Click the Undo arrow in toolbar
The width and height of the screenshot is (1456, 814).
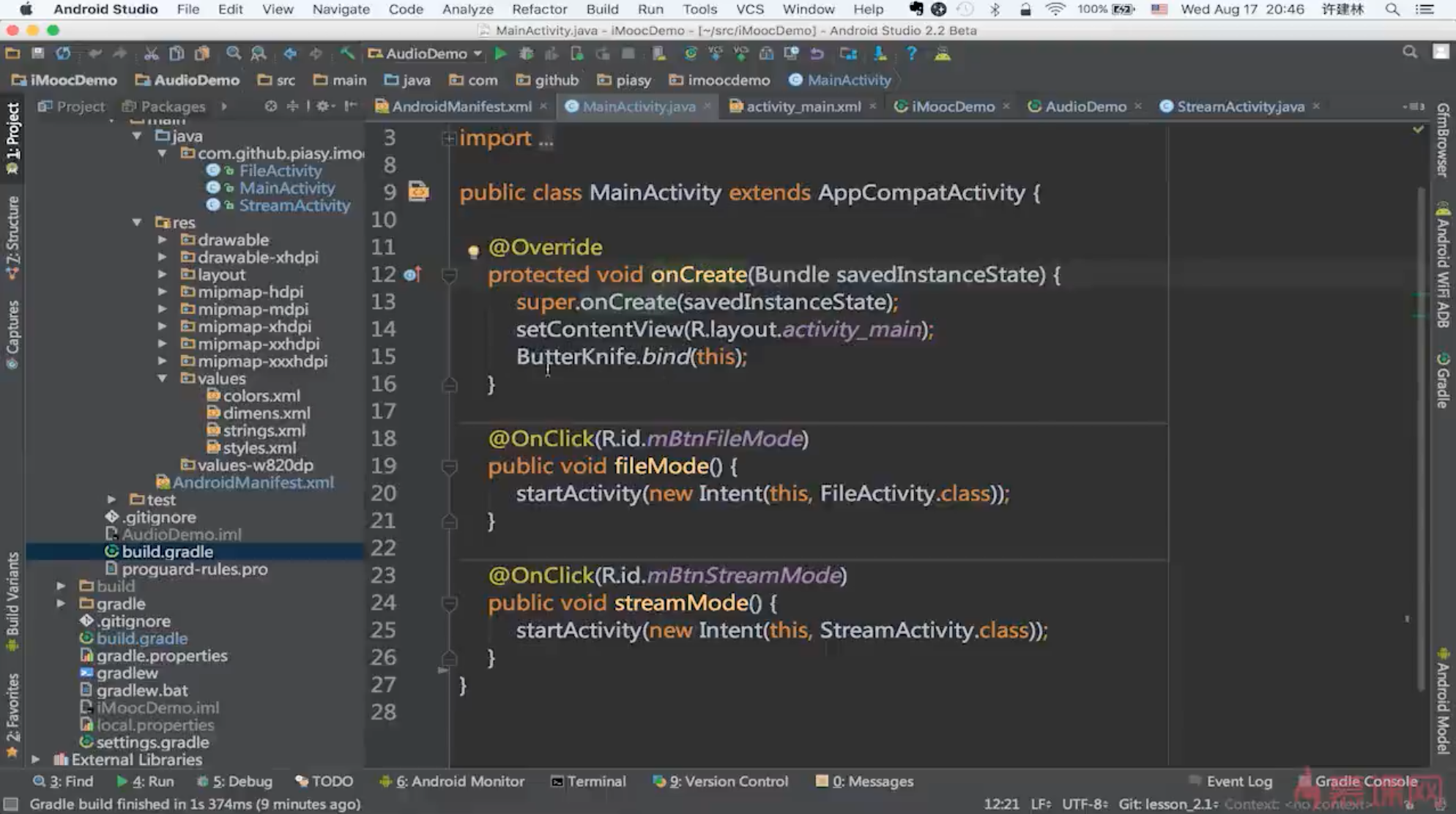click(x=94, y=53)
